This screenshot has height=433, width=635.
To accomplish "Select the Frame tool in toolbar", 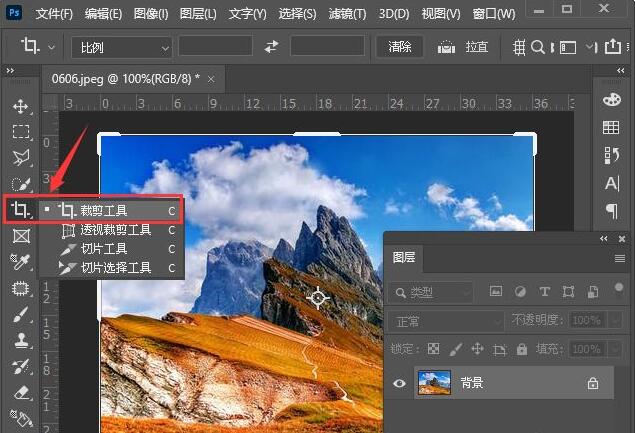I will point(20,236).
